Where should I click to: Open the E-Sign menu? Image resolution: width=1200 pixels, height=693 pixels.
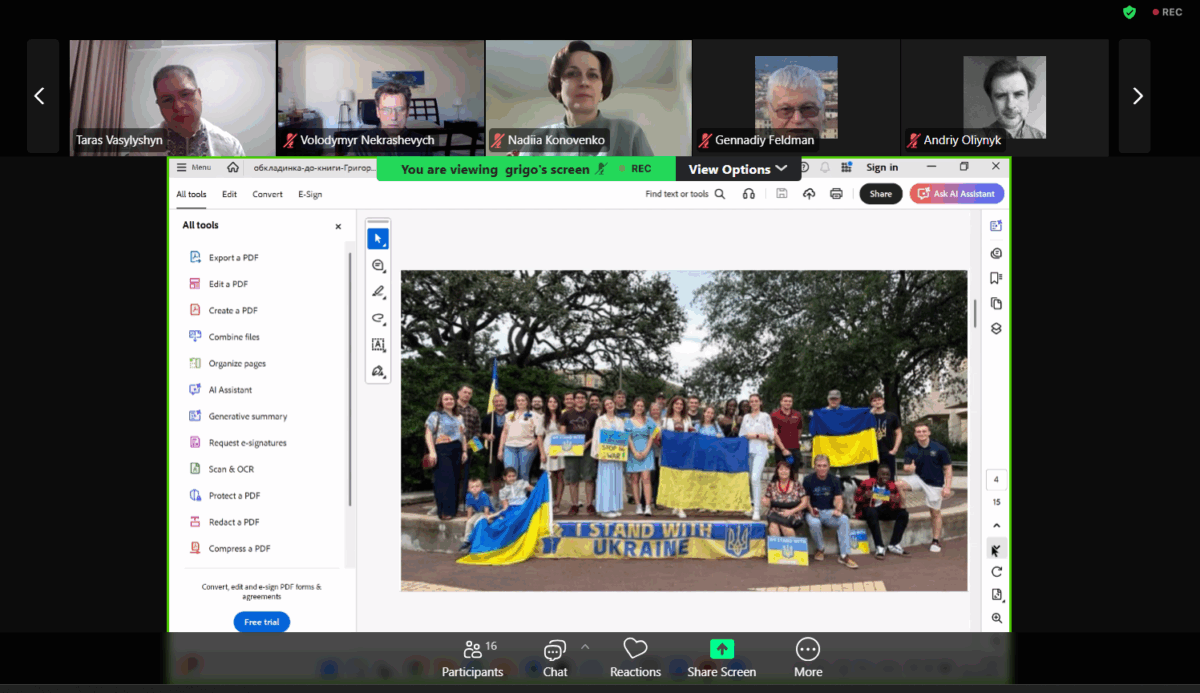pyautogui.click(x=310, y=194)
